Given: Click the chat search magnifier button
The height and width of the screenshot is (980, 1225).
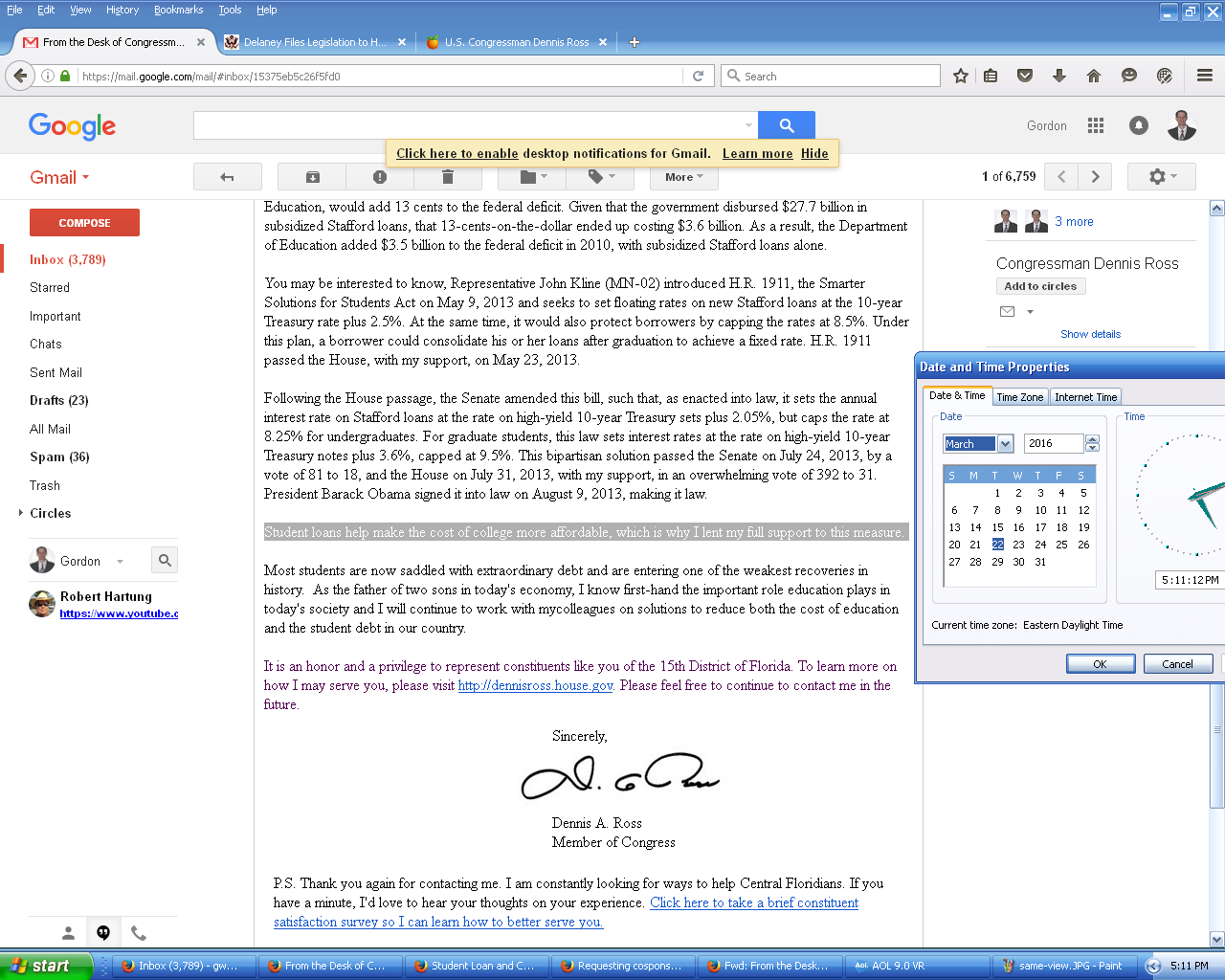Looking at the screenshot, I should (165, 560).
